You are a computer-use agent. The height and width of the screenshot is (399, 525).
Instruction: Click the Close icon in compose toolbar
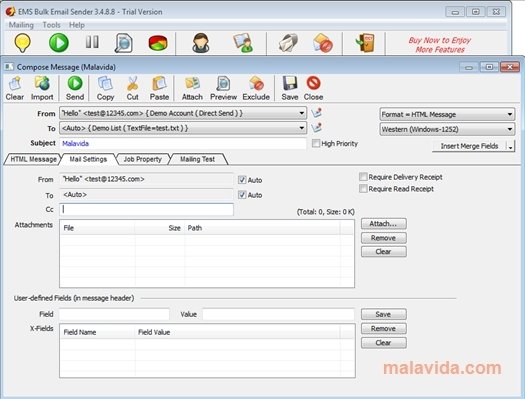313,88
